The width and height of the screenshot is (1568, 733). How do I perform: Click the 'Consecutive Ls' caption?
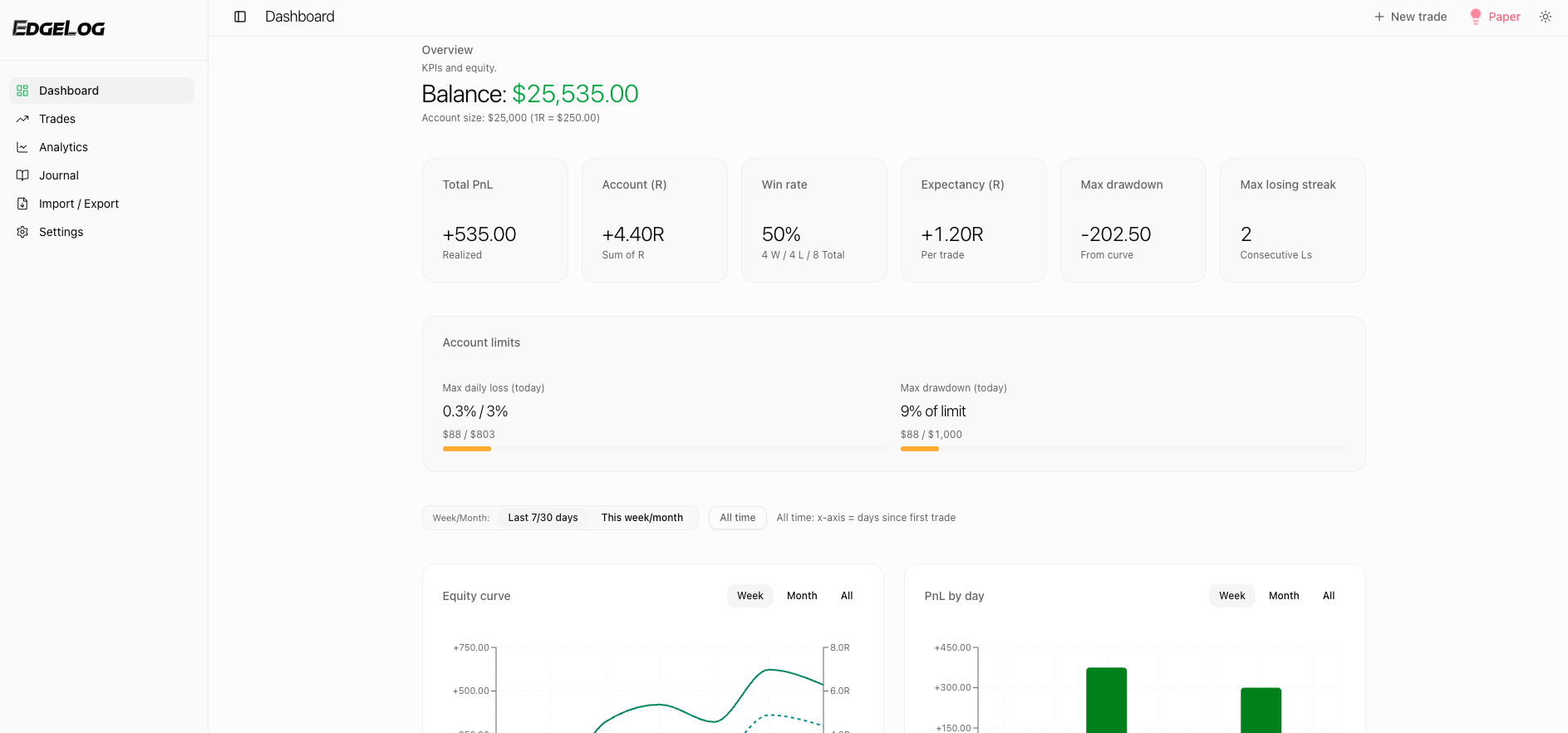(x=1276, y=255)
